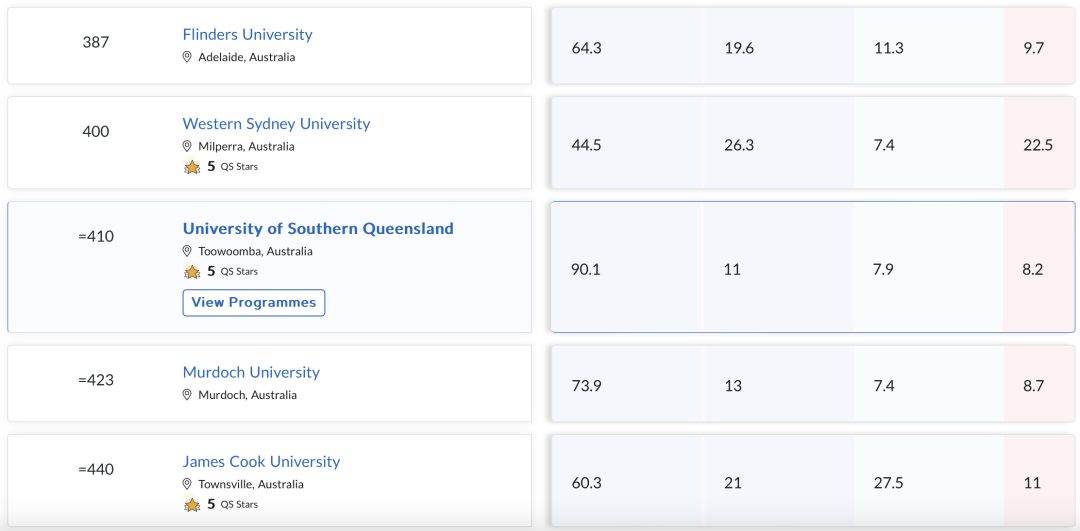Image resolution: width=1080 pixels, height=531 pixels.
Task: Select the 22.5 pink score cell
Action: (1038, 145)
